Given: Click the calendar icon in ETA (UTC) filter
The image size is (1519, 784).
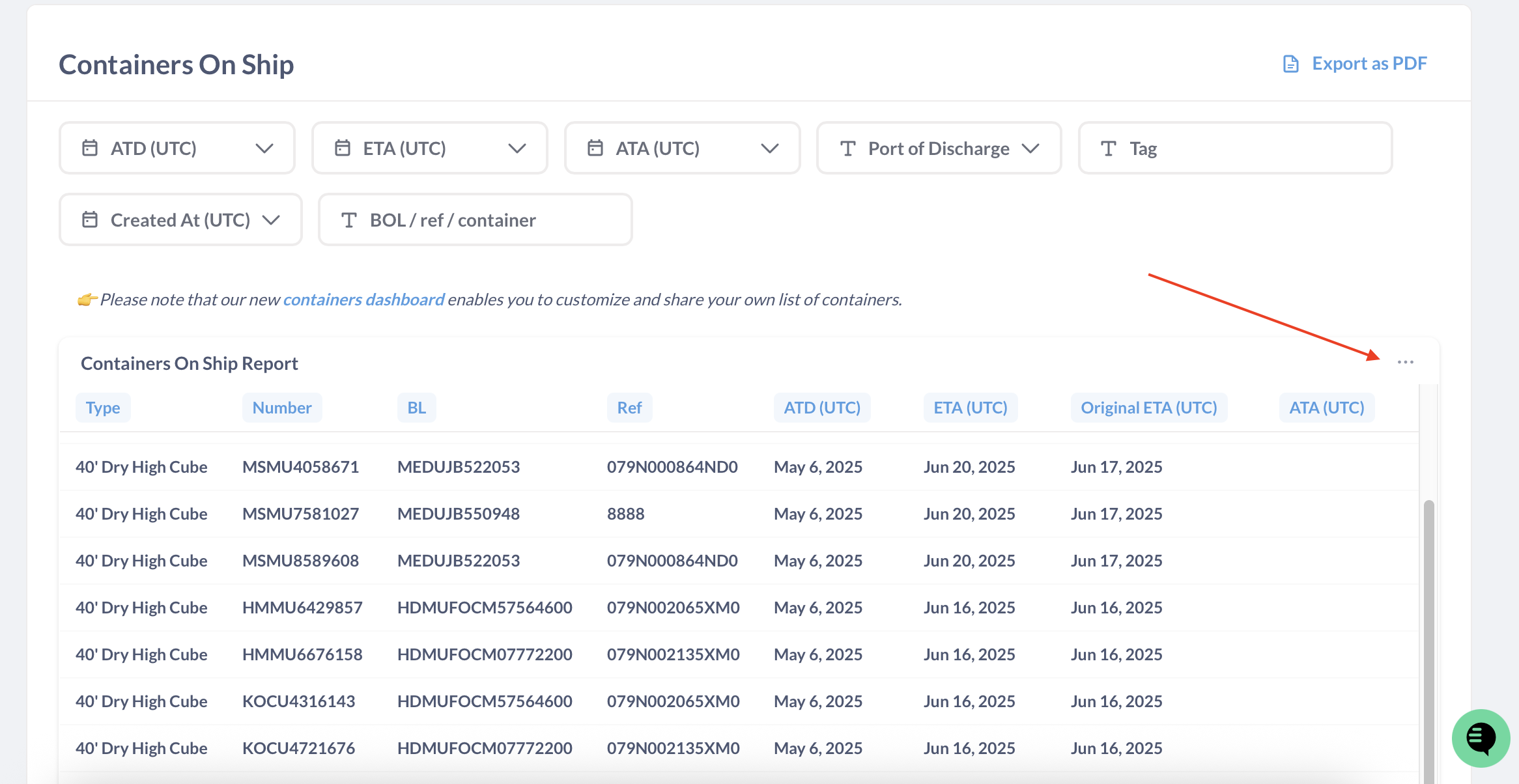Looking at the screenshot, I should pyautogui.click(x=343, y=148).
